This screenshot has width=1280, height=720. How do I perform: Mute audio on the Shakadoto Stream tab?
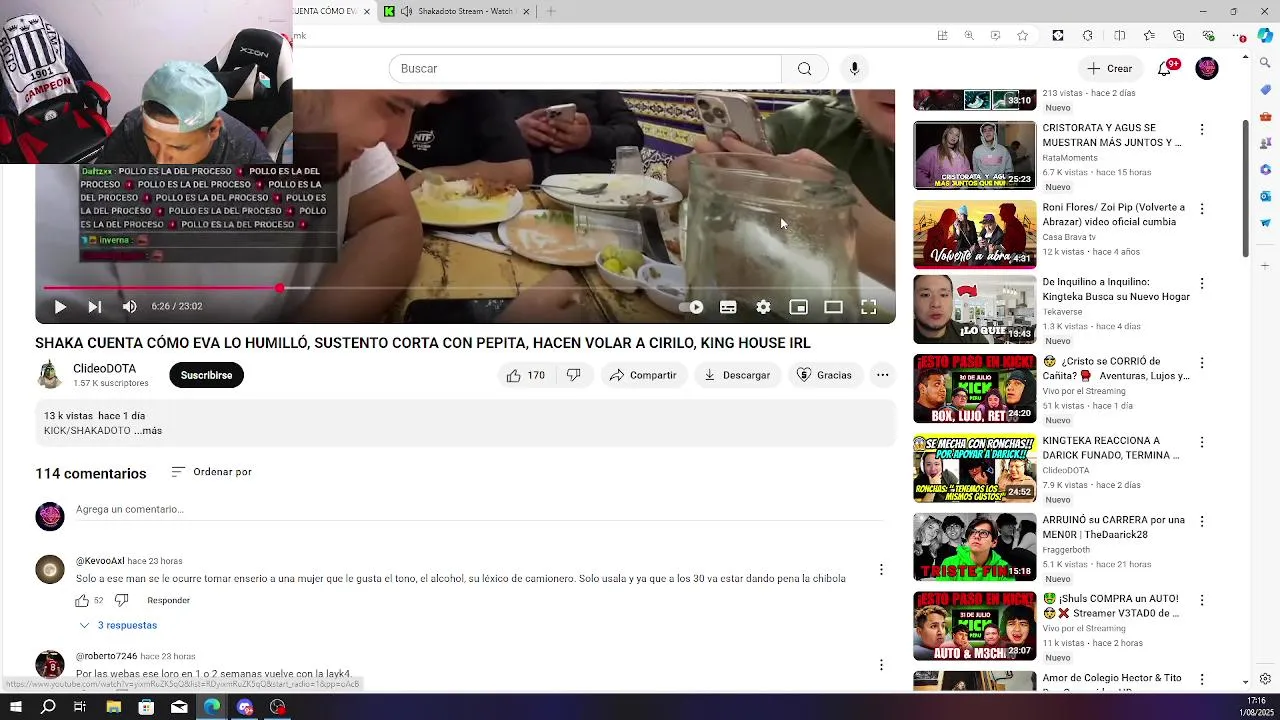(407, 11)
